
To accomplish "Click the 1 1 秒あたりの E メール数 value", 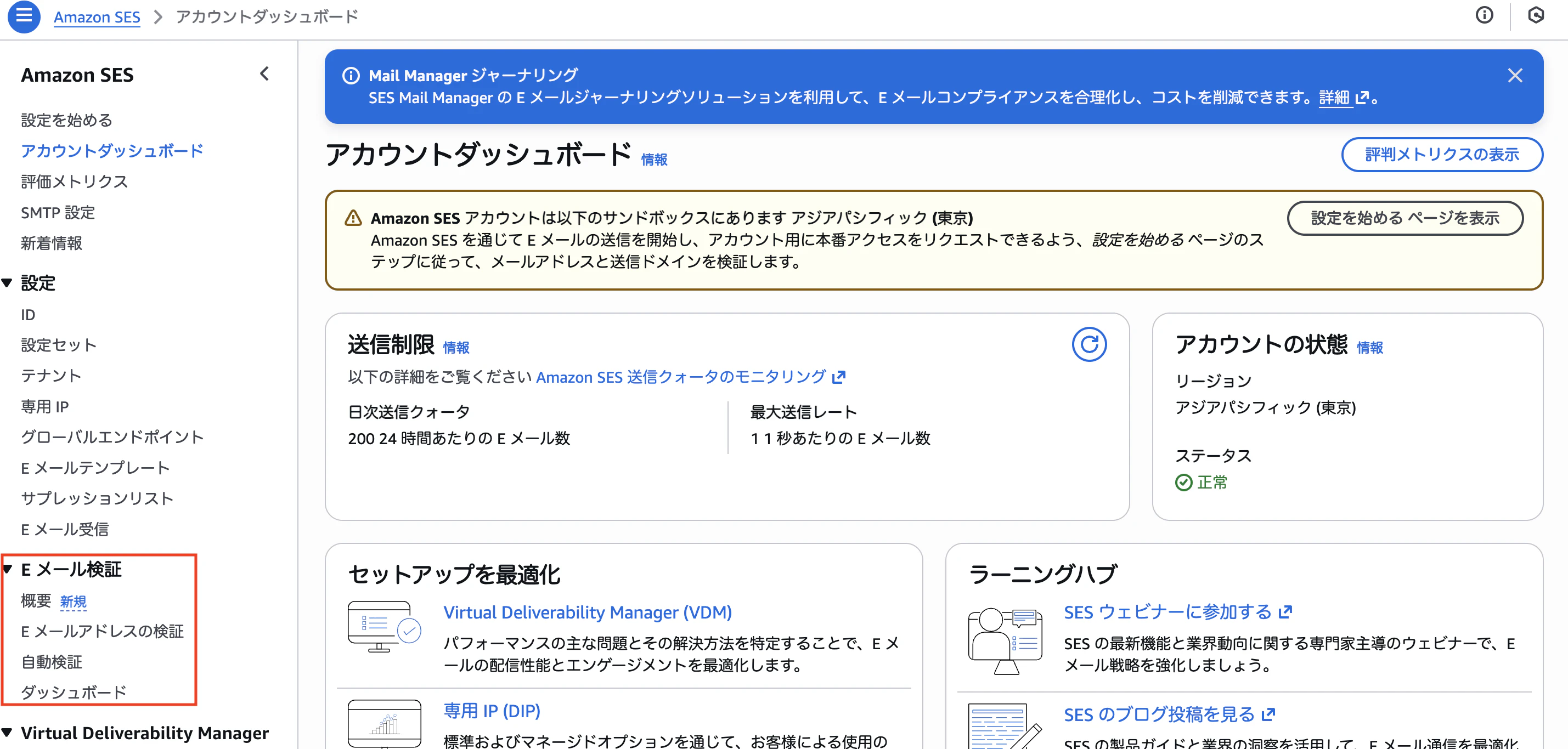I will [x=840, y=438].
